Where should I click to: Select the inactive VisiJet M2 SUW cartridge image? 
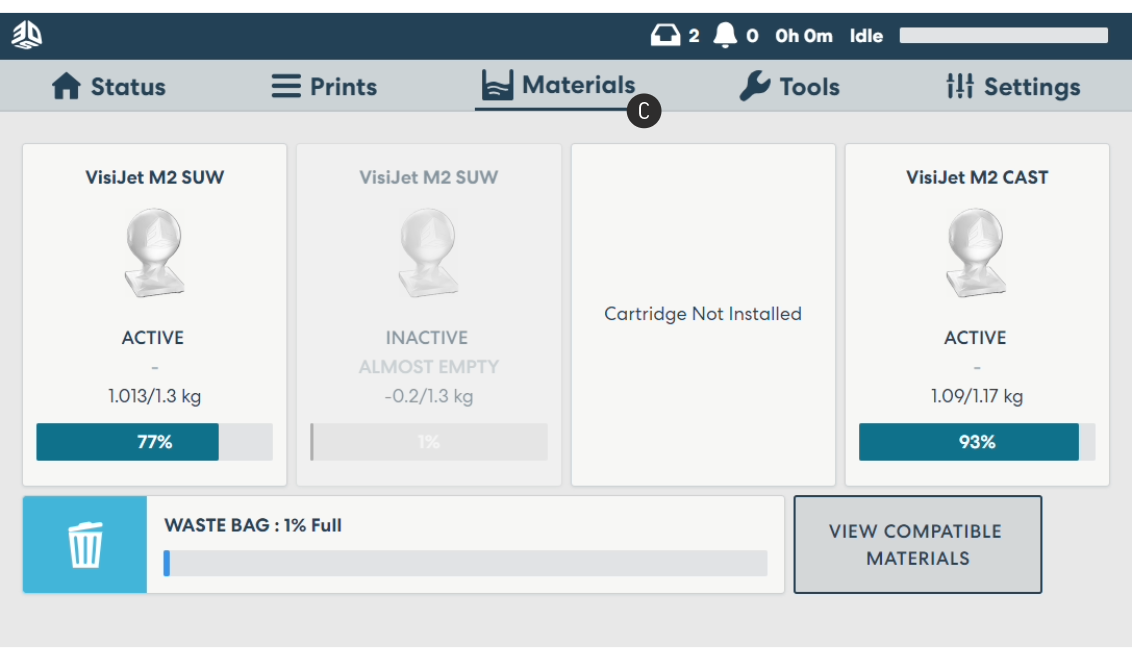click(428, 253)
